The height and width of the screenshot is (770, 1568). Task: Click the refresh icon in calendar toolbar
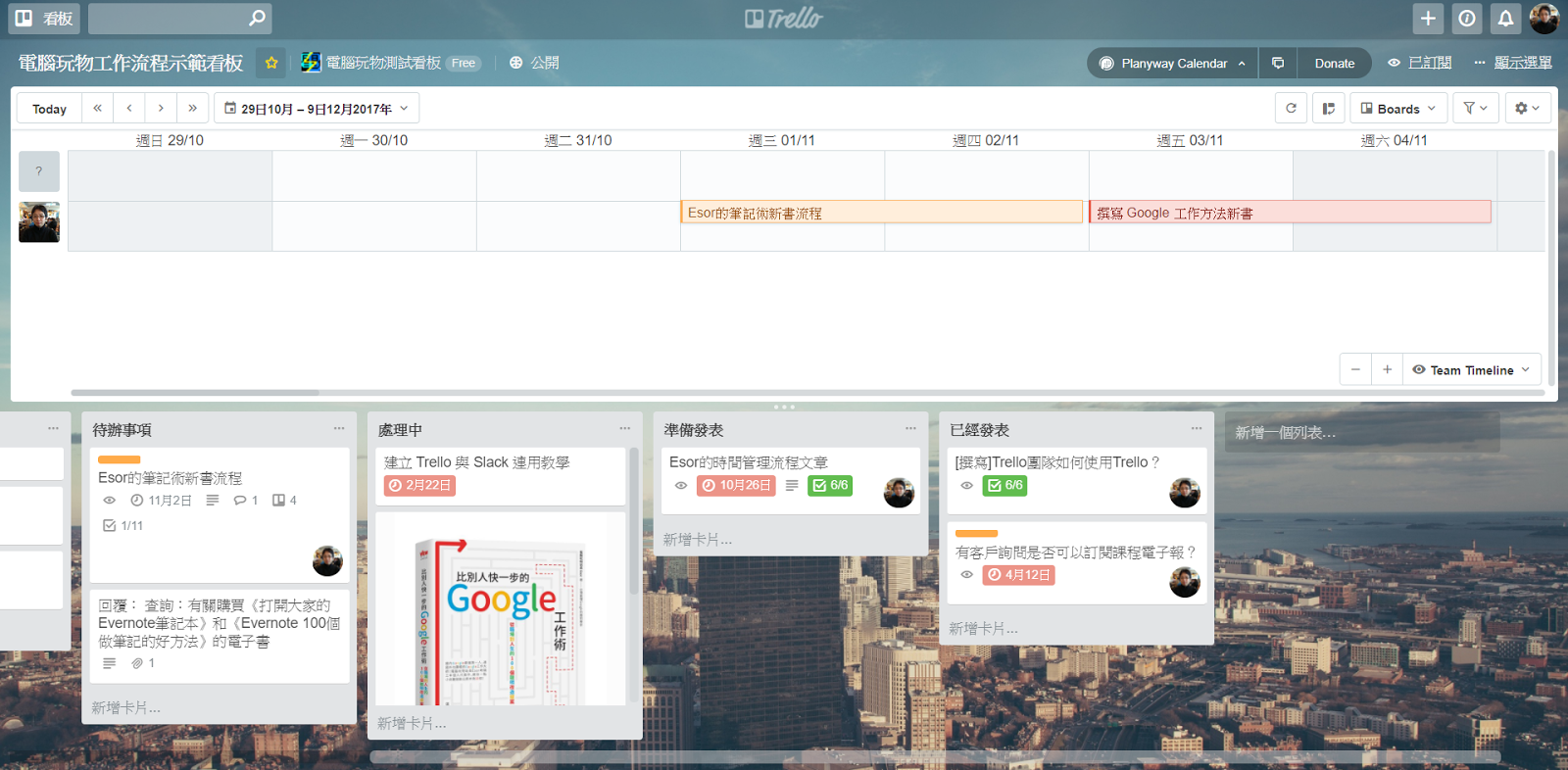click(1291, 109)
